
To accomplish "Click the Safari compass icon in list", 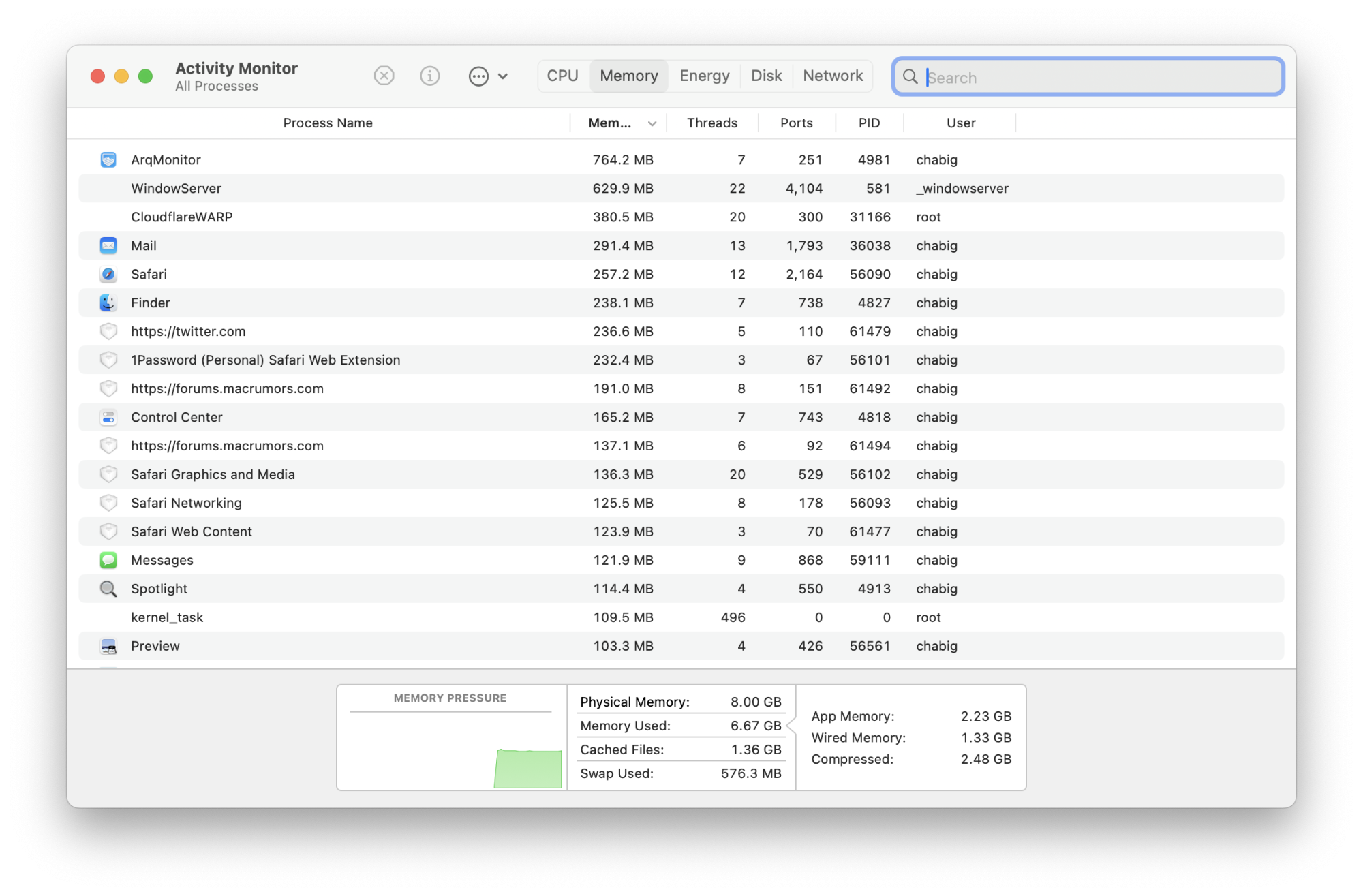I will pos(108,274).
